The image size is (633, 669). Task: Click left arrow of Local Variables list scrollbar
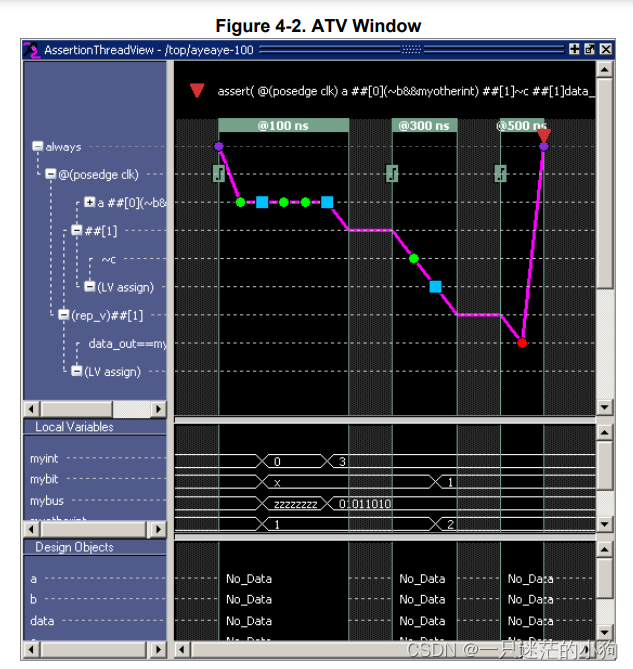point(31,529)
